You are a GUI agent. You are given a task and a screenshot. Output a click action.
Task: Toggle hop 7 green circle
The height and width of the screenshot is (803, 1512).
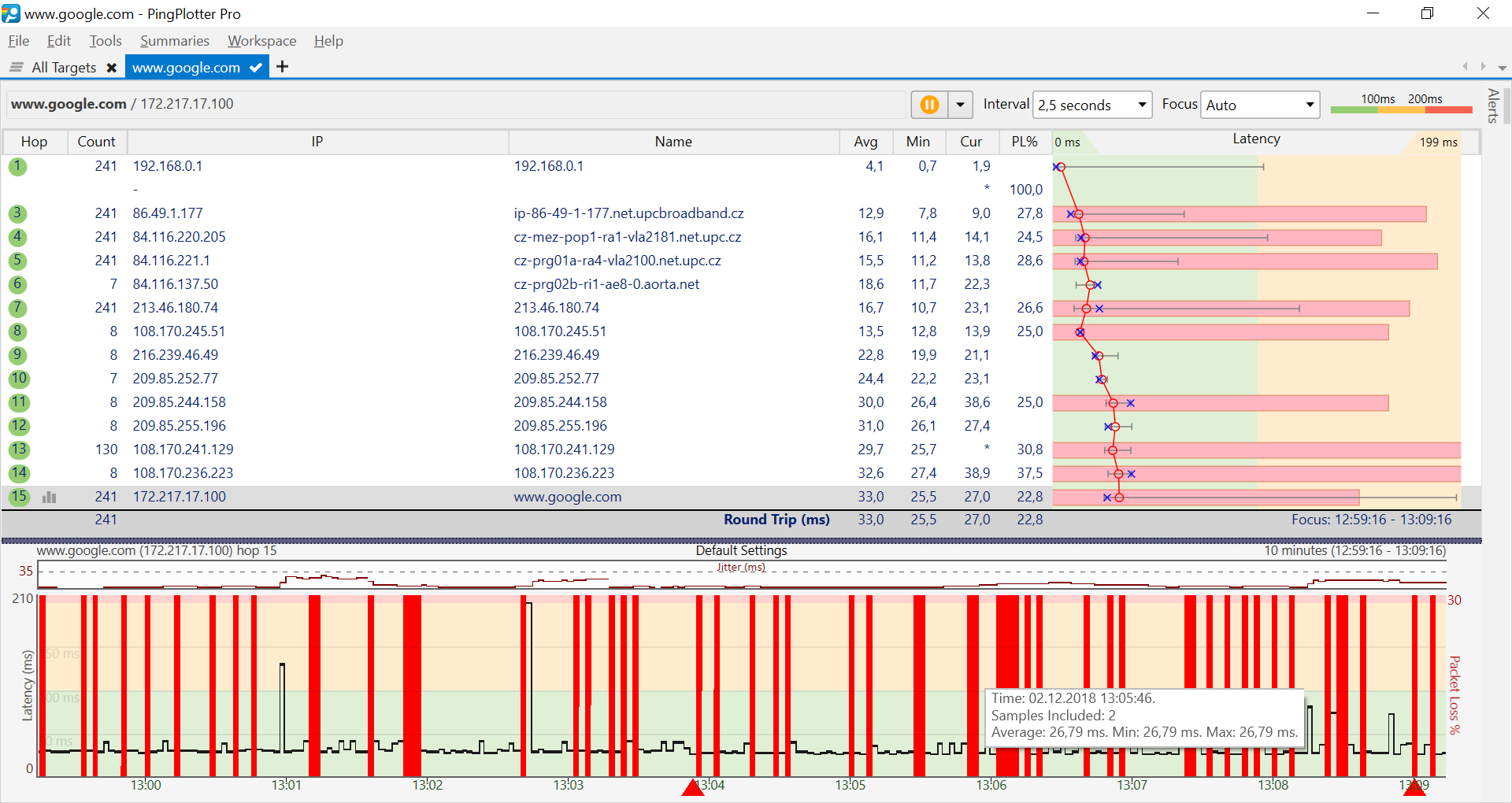[x=18, y=308]
